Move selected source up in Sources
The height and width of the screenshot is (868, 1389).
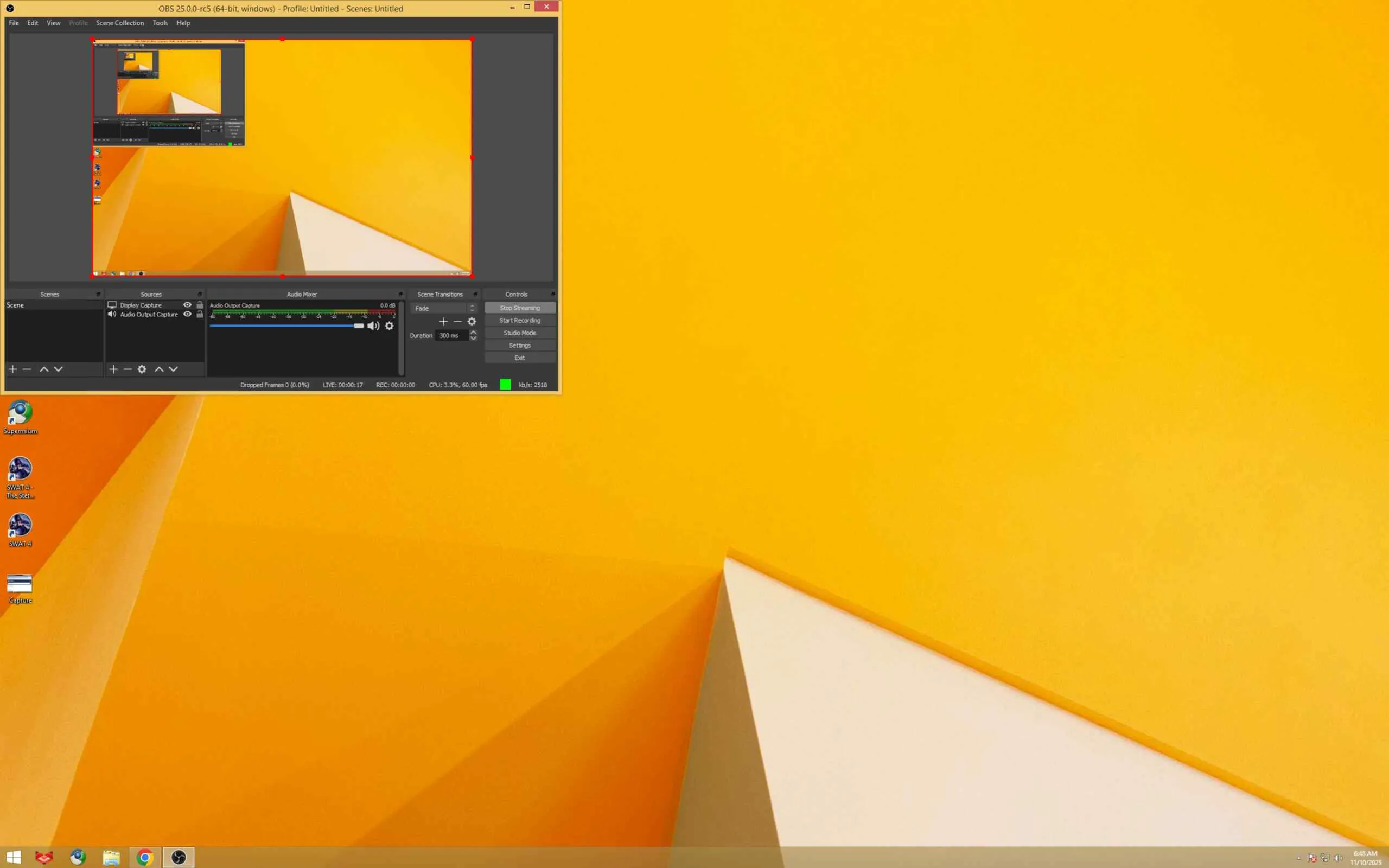tap(159, 369)
